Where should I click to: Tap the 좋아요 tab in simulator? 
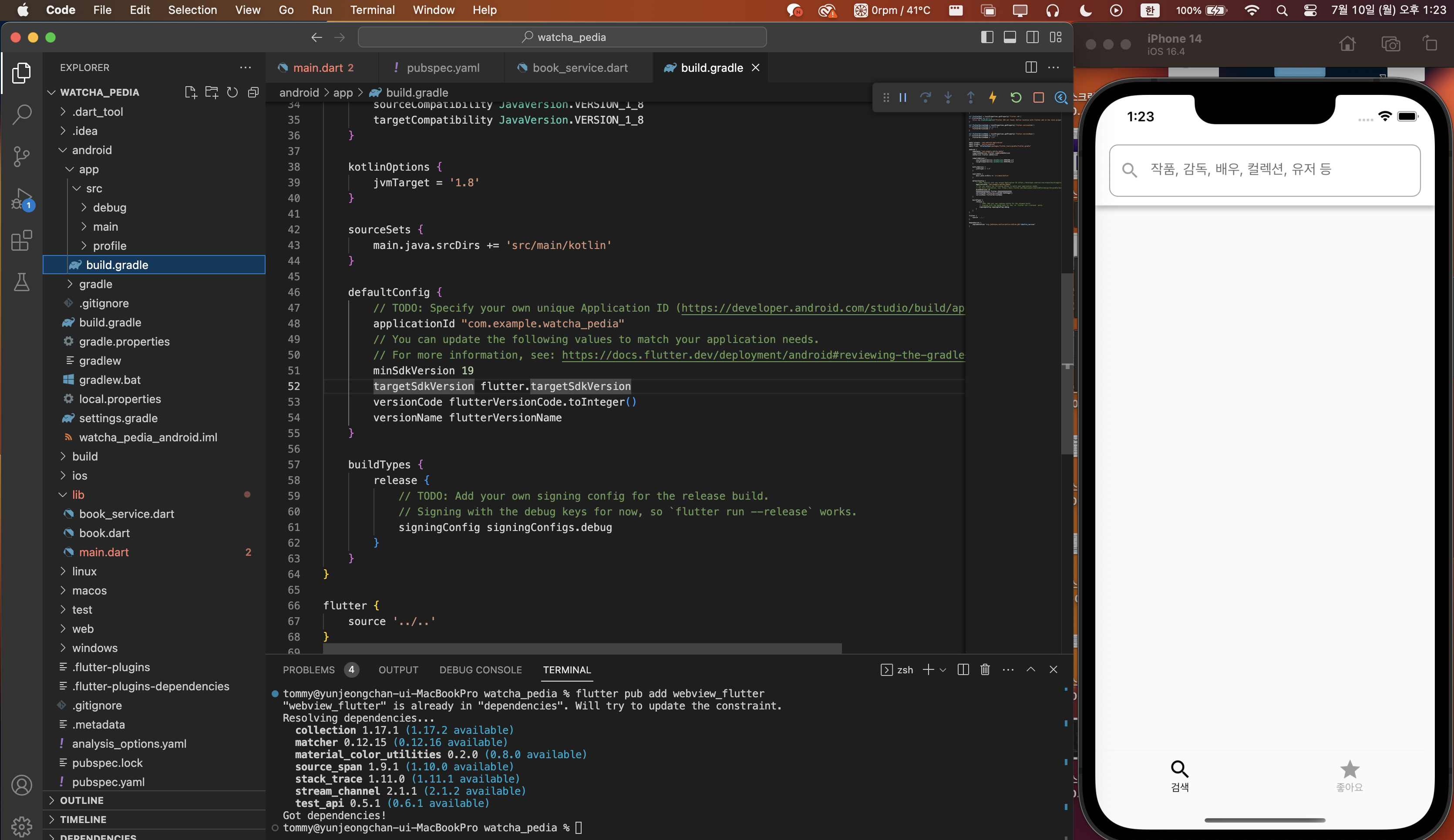(x=1349, y=776)
